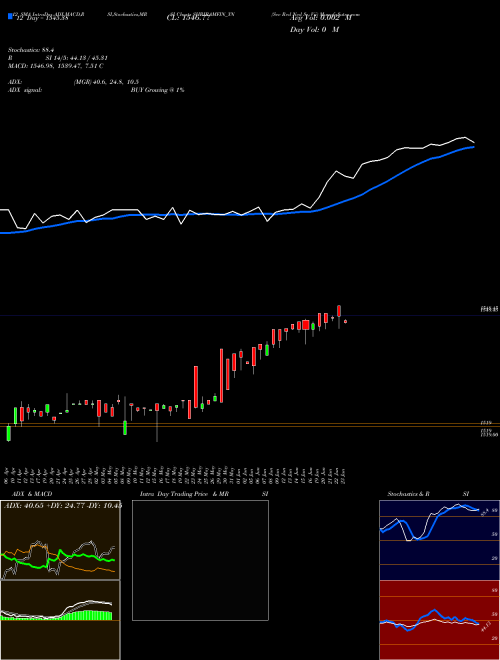Viewport: 500px width, 660px height.
Task: Click the ADX & MACD panel title
Action: [32, 494]
